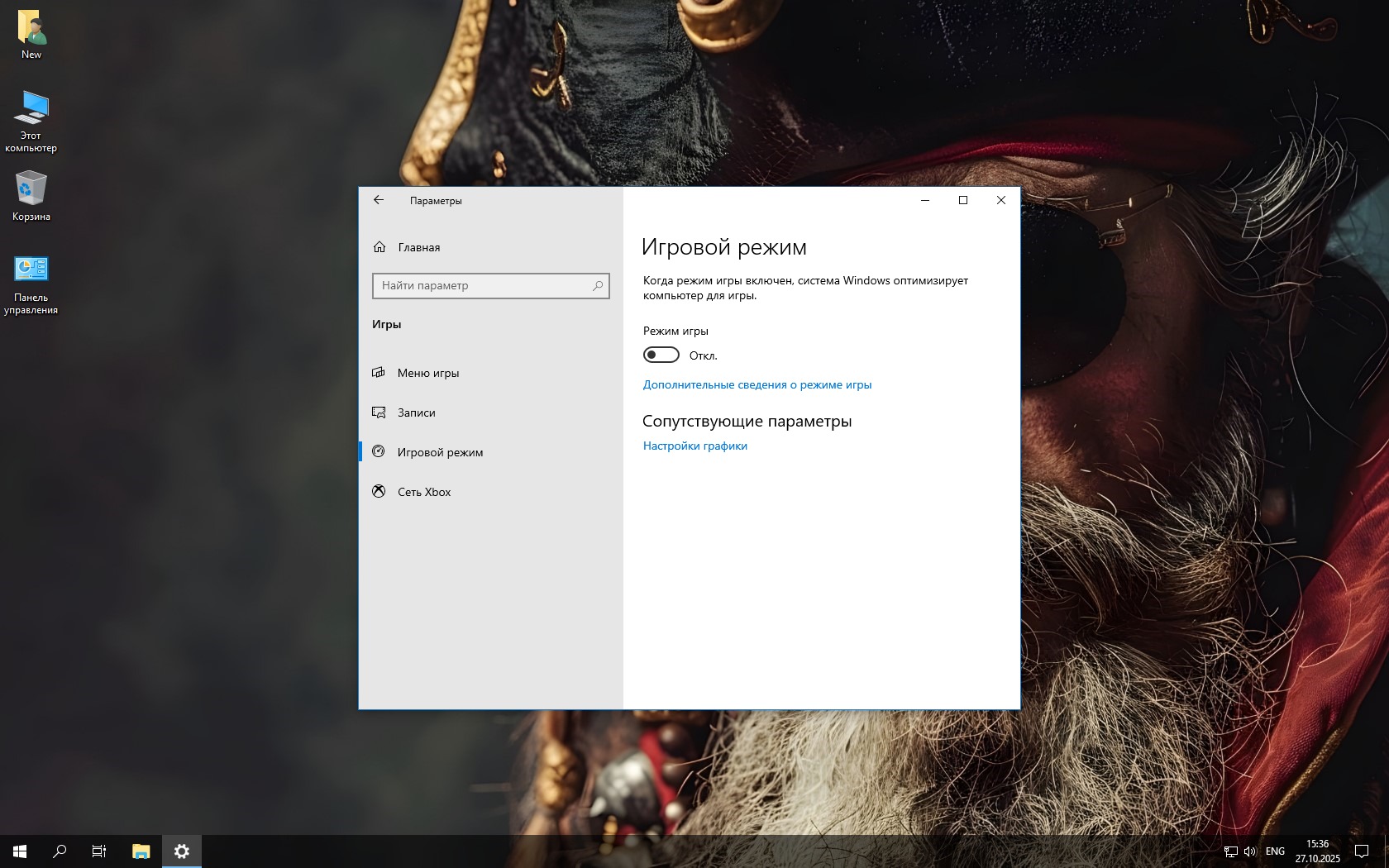Image resolution: width=1389 pixels, height=868 pixels.
Task: Select Игровой режим in sidebar
Action: pyautogui.click(x=440, y=452)
